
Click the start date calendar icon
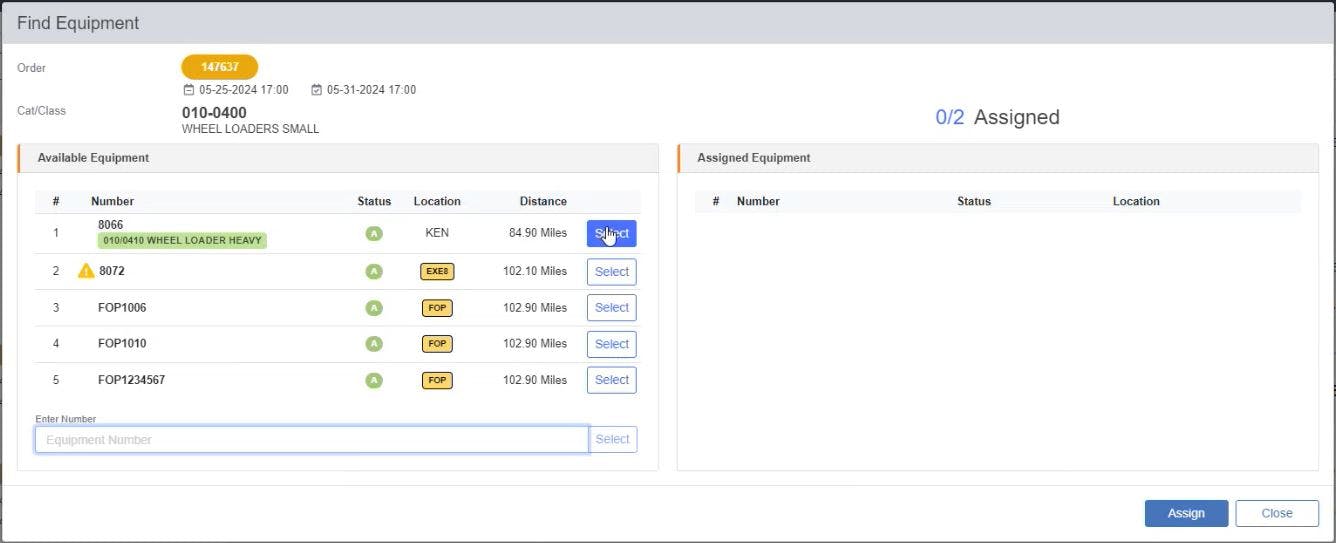189,90
